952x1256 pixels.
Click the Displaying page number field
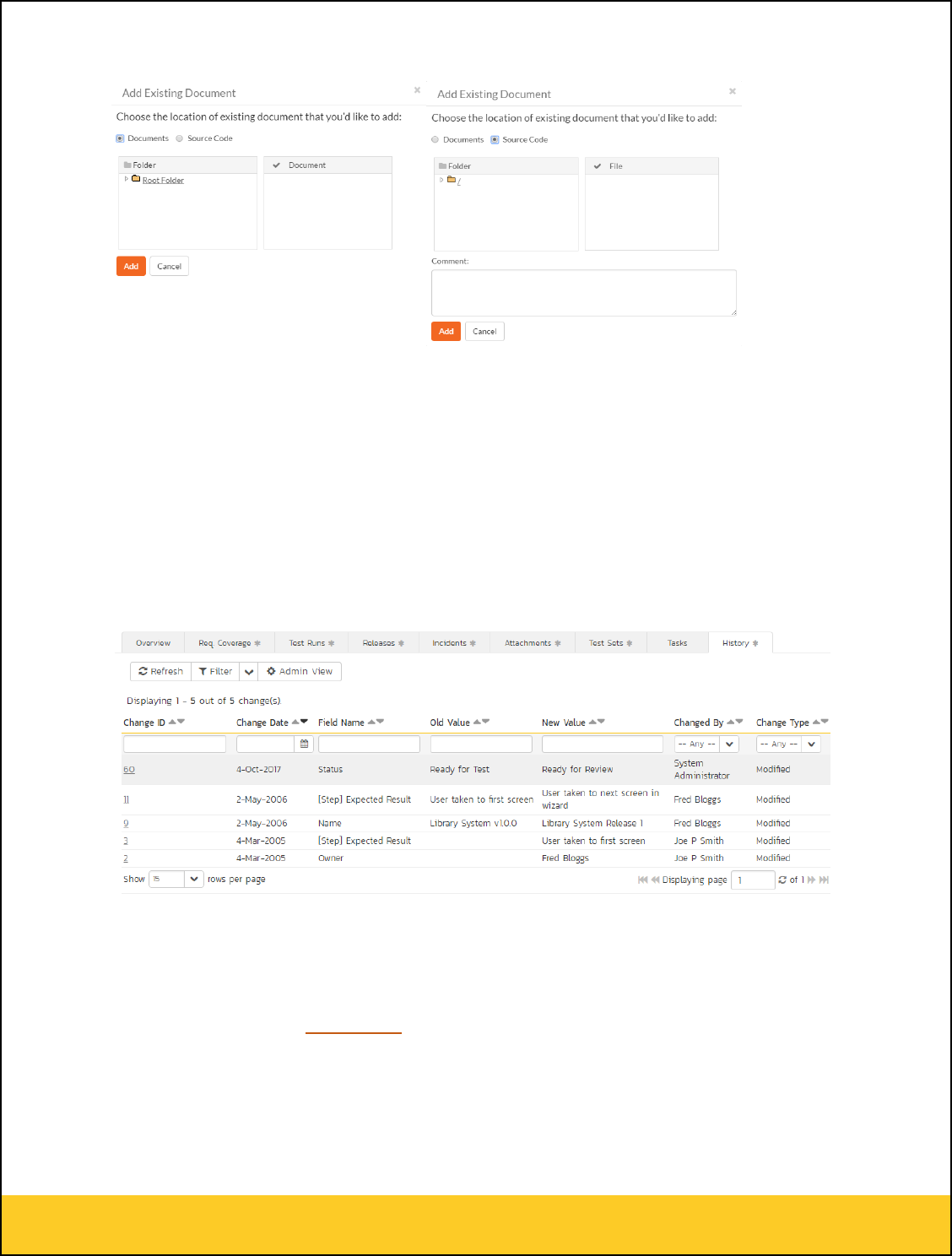coord(753,880)
